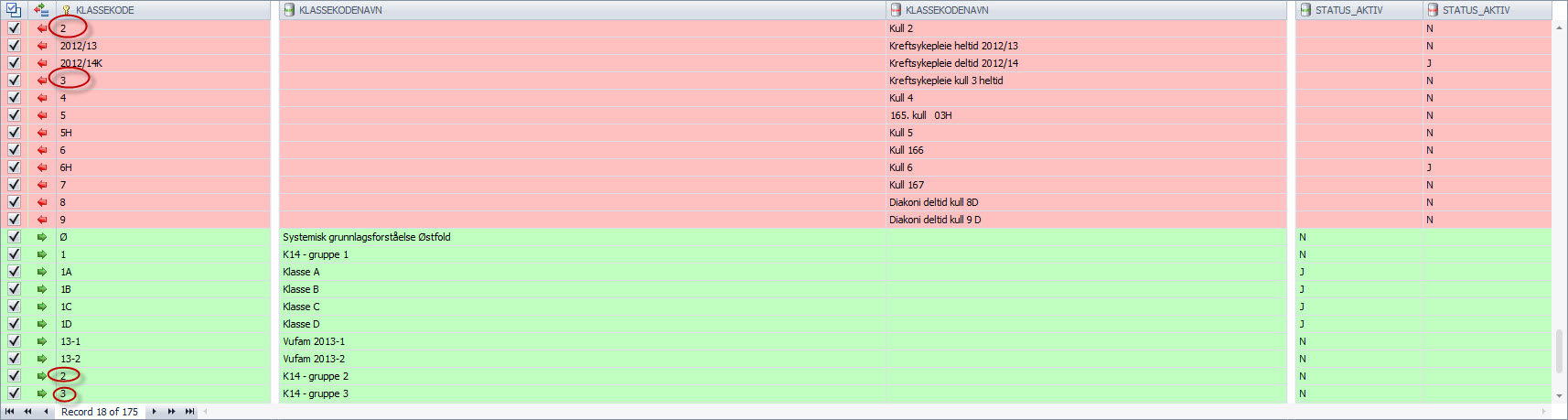1568x420 pixels.
Task: Jump to the previous page of records
Action: (27, 412)
